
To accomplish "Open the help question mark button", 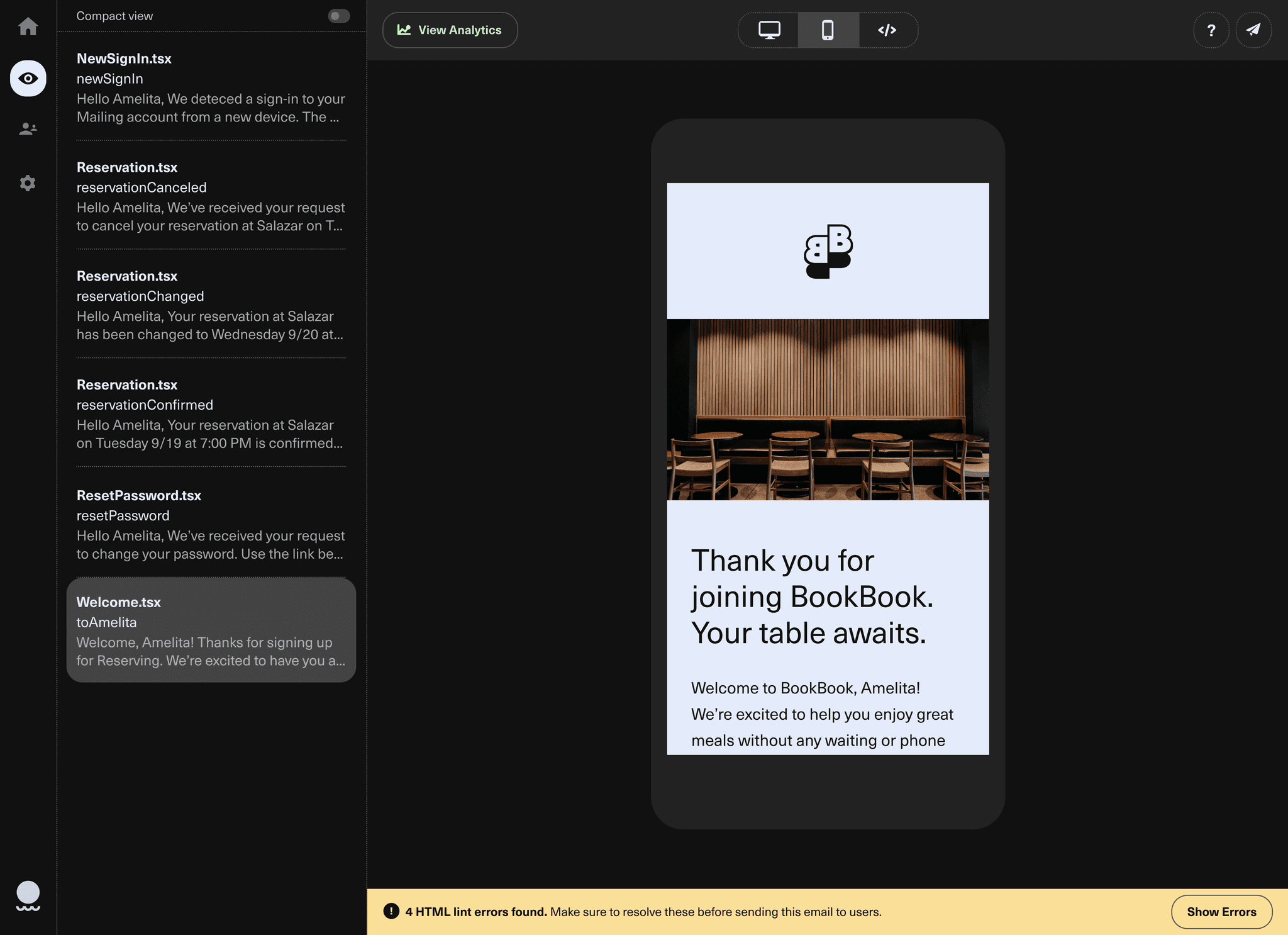I will (x=1211, y=30).
